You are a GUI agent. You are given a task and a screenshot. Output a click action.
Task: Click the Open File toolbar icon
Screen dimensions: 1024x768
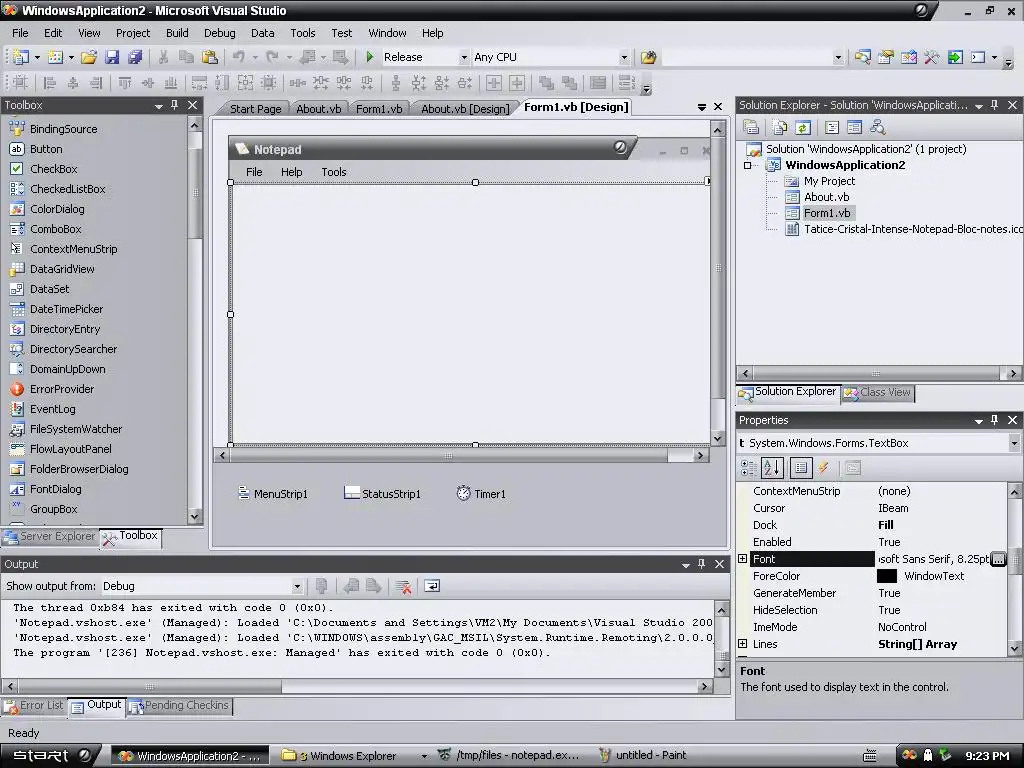[88, 57]
